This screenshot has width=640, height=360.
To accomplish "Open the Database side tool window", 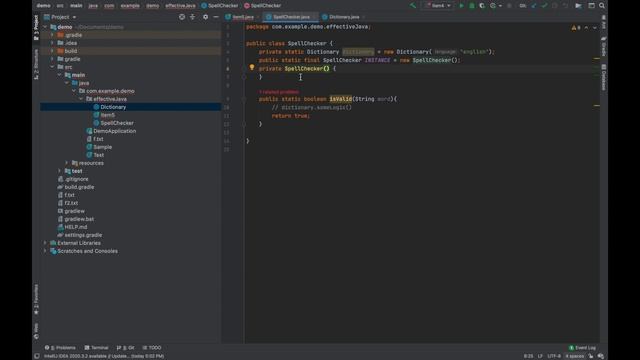I will (604, 77).
